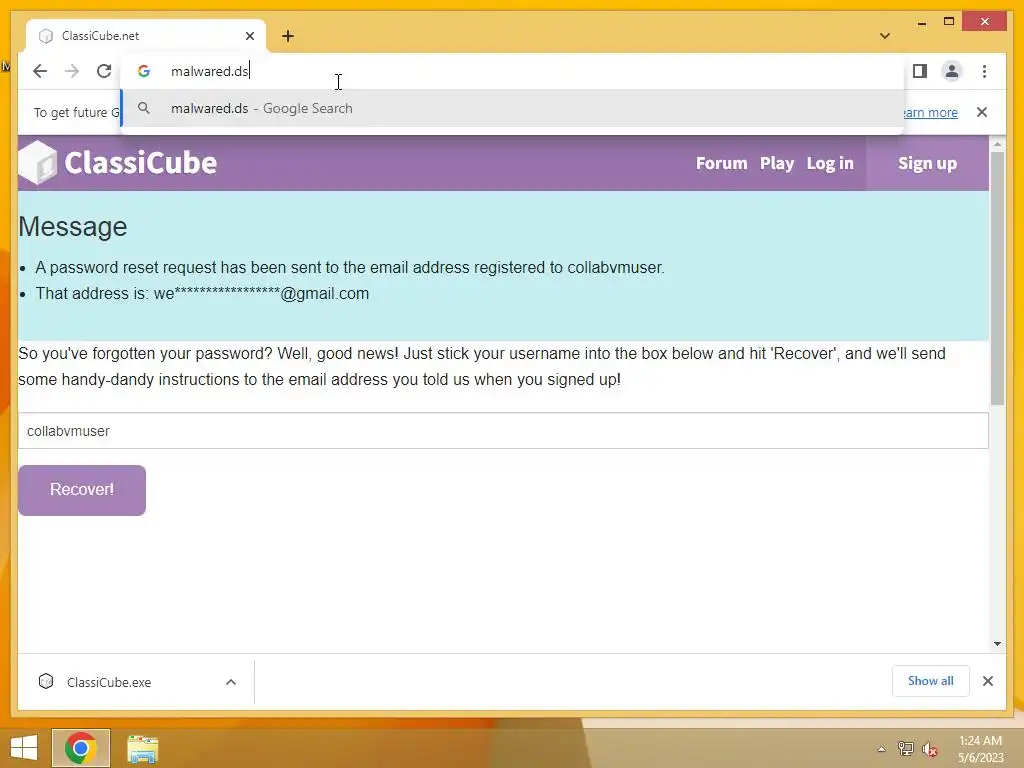Image resolution: width=1024 pixels, height=768 pixels.
Task: Open the downloaded ClassiCube.exe item
Action: pyautogui.click(x=108, y=682)
